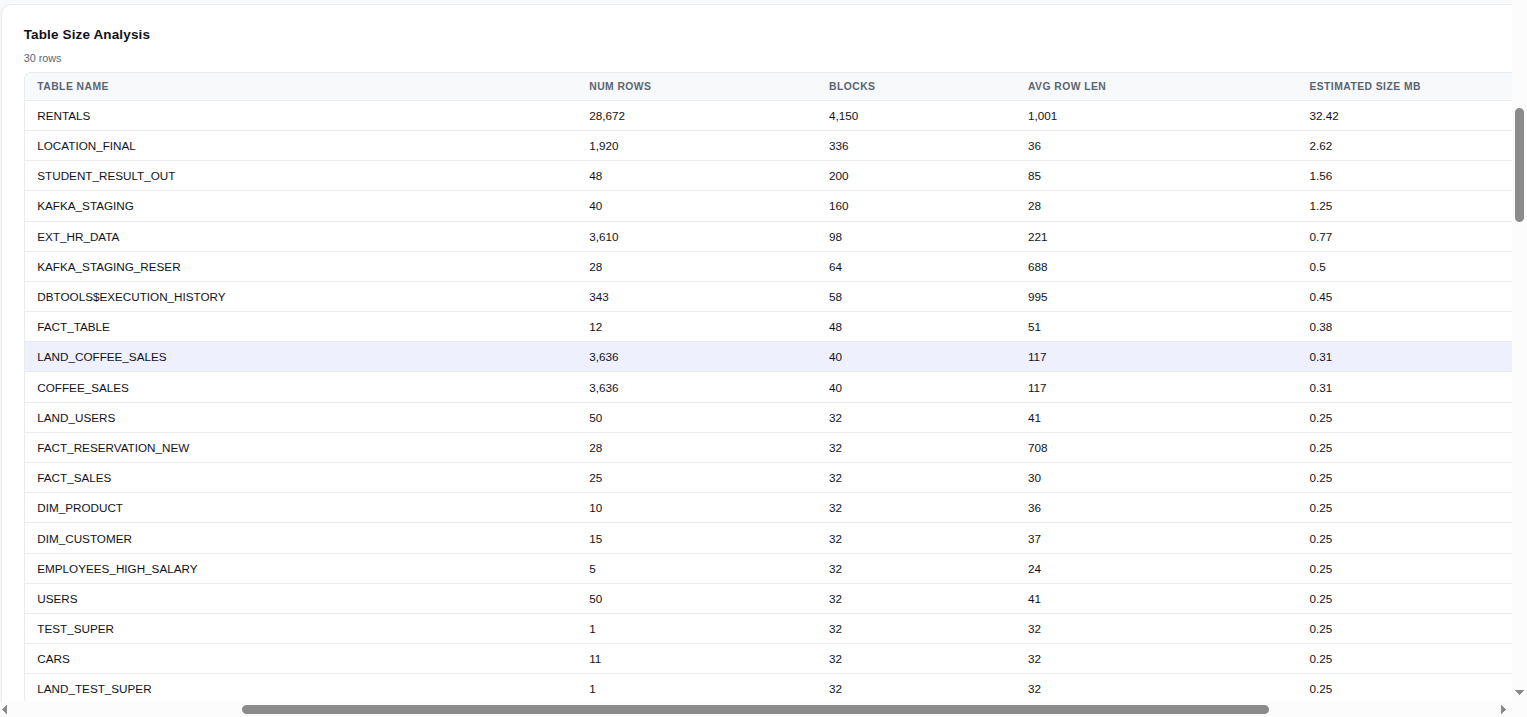The height and width of the screenshot is (717, 1527).
Task: Select the FACT_RESERVATION_NEW row name
Action: point(113,448)
